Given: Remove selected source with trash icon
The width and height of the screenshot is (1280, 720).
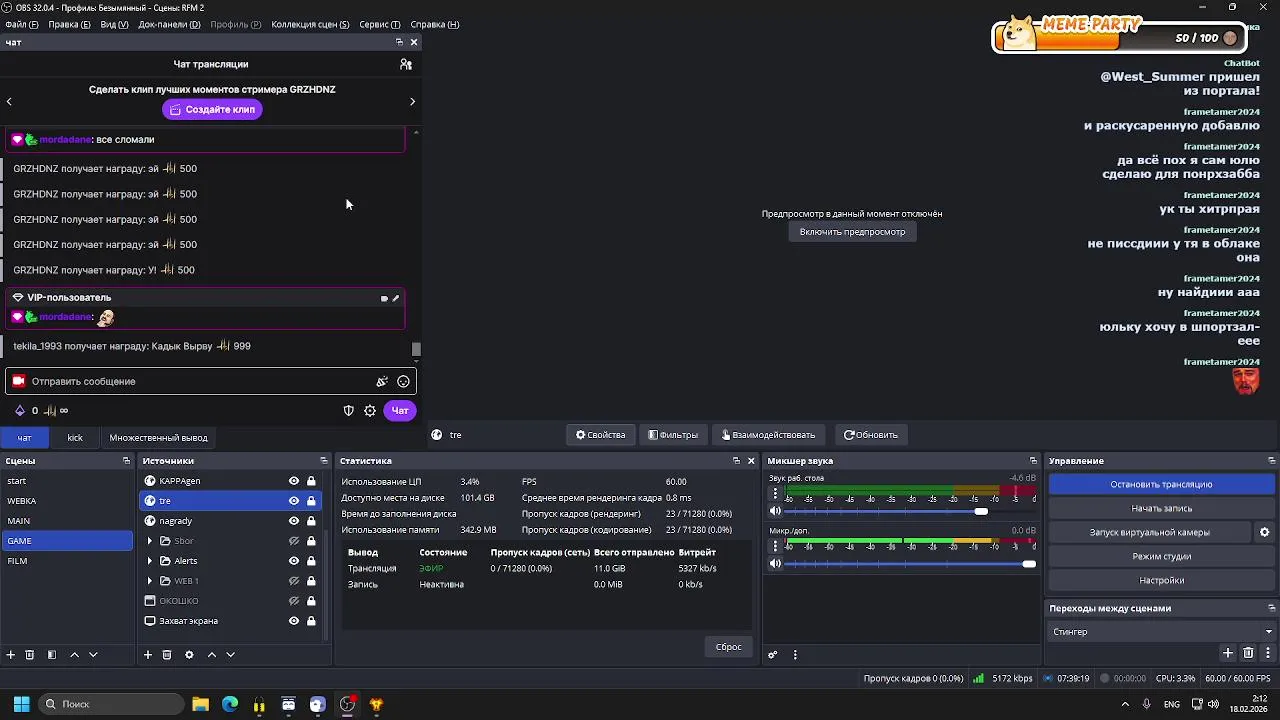Looking at the screenshot, I should tap(167, 654).
